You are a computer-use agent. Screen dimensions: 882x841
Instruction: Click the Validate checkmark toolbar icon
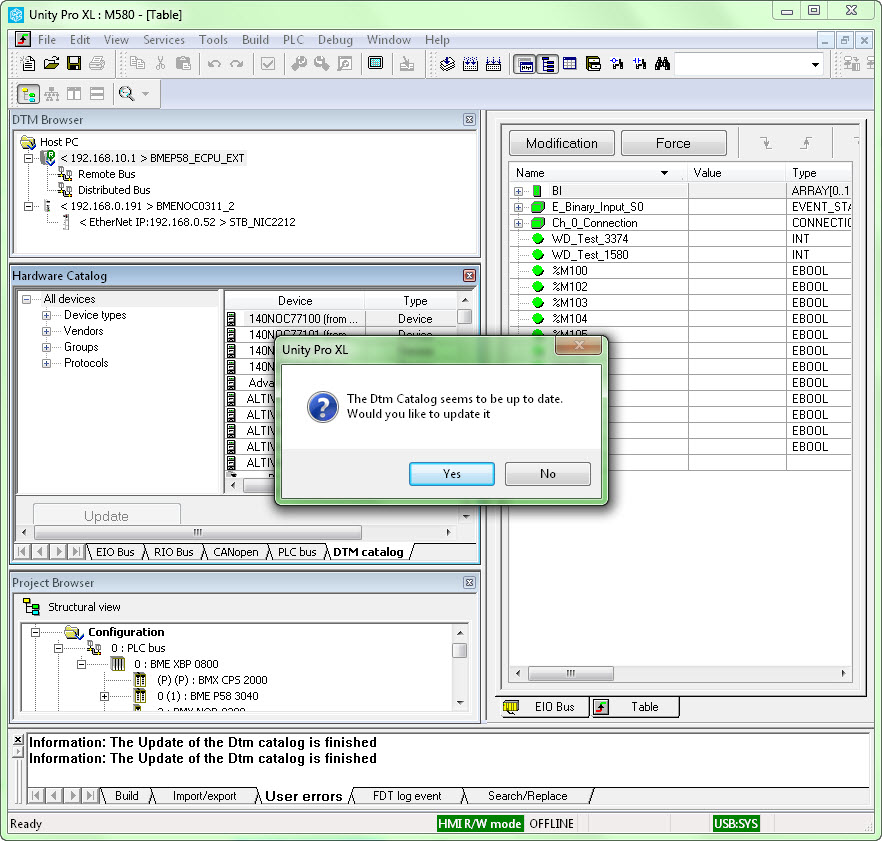click(x=268, y=64)
